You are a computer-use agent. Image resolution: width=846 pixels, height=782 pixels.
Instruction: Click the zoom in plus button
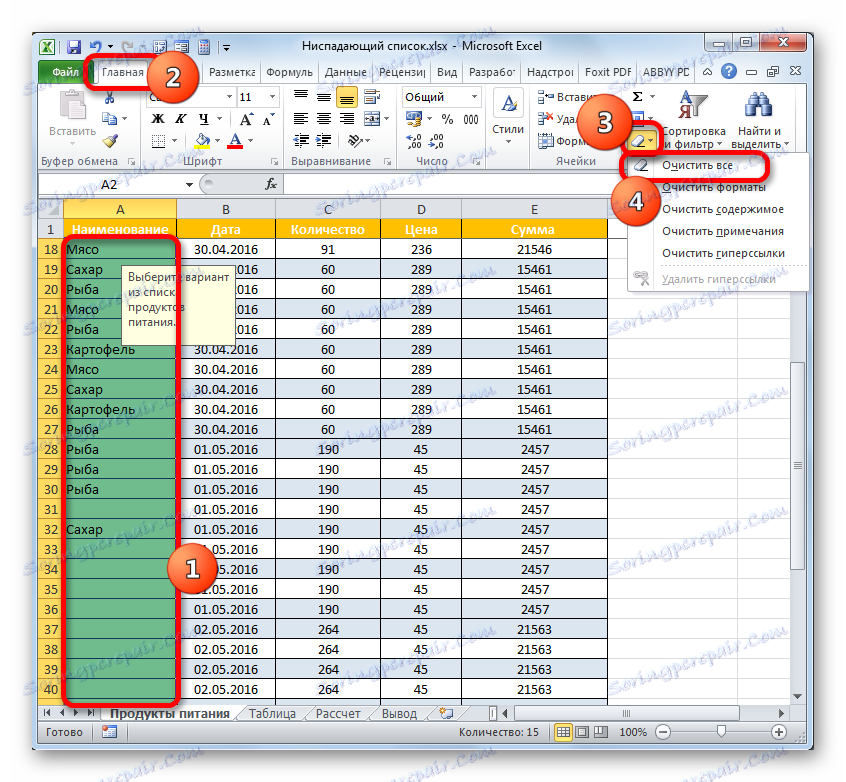[x=779, y=732]
